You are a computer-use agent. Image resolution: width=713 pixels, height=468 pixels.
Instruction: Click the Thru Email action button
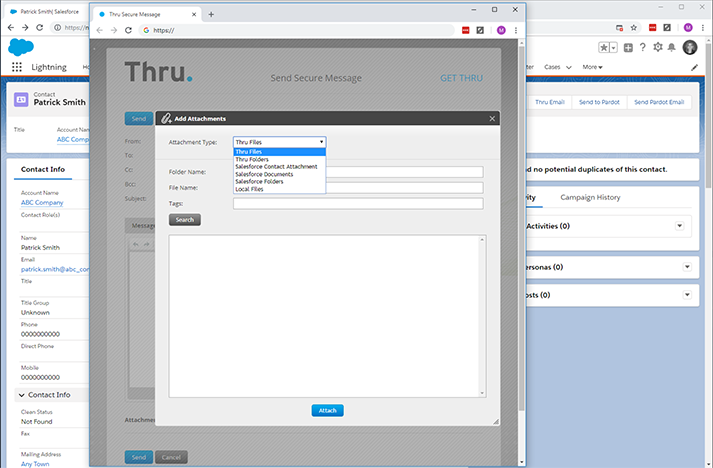[x=549, y=102]
